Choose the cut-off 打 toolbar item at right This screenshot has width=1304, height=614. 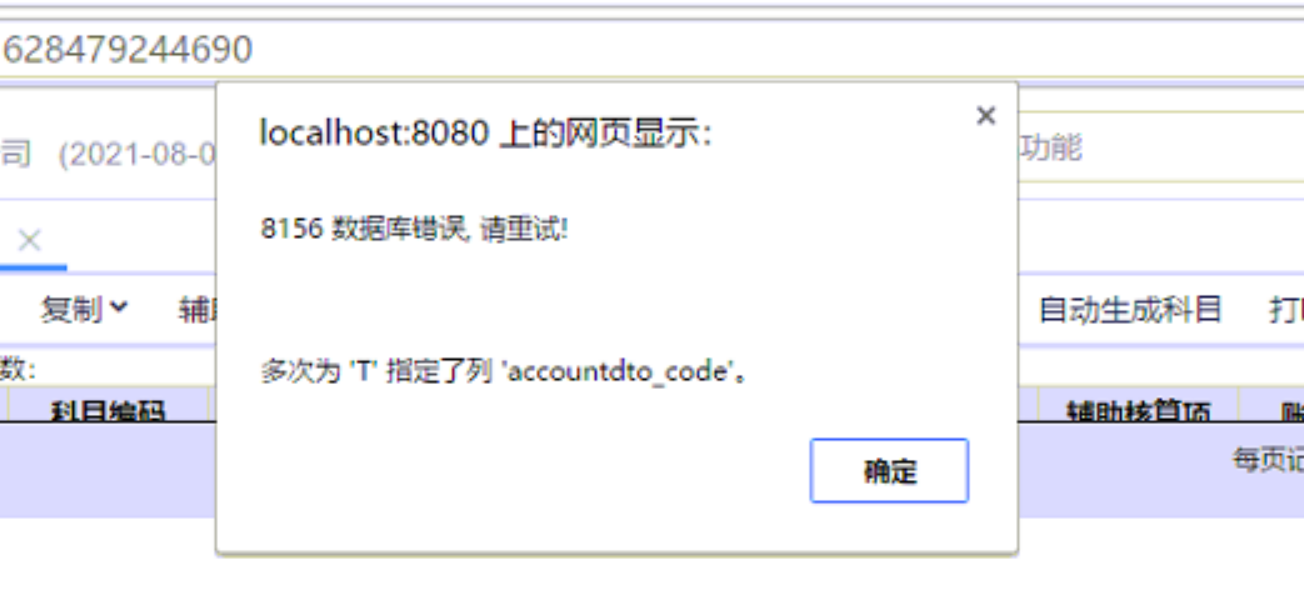[1286, 309]
